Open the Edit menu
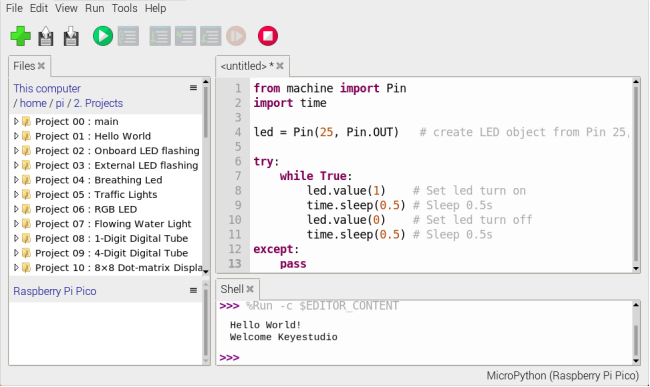The height and width of the screenshot is (387, 650). pyautogui.click(x=39, y=8)
